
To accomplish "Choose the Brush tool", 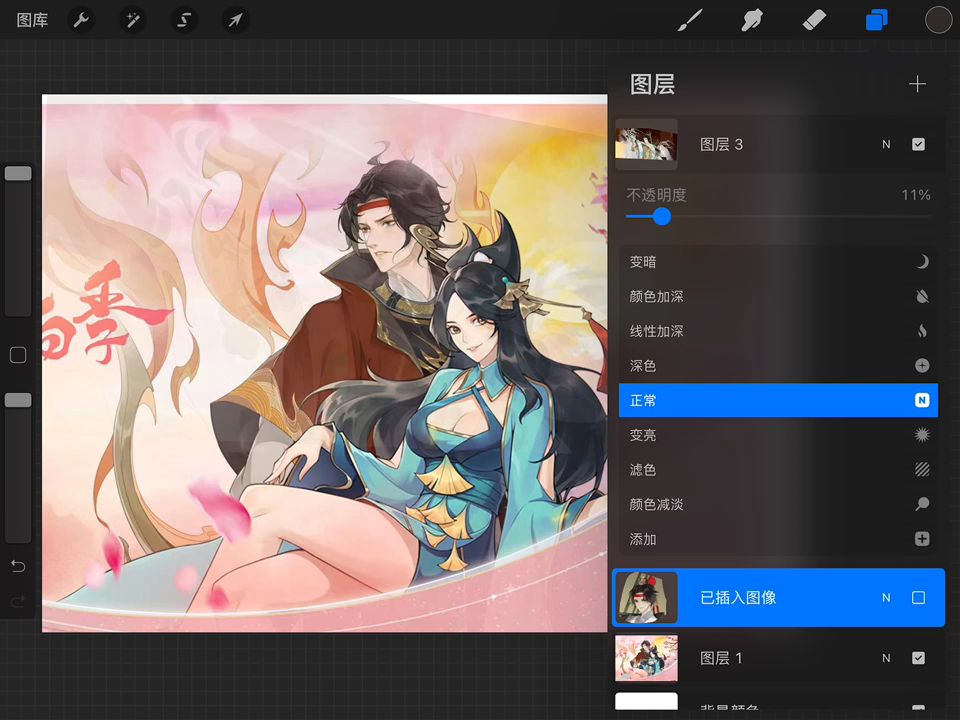I will (x=690, y=20).
